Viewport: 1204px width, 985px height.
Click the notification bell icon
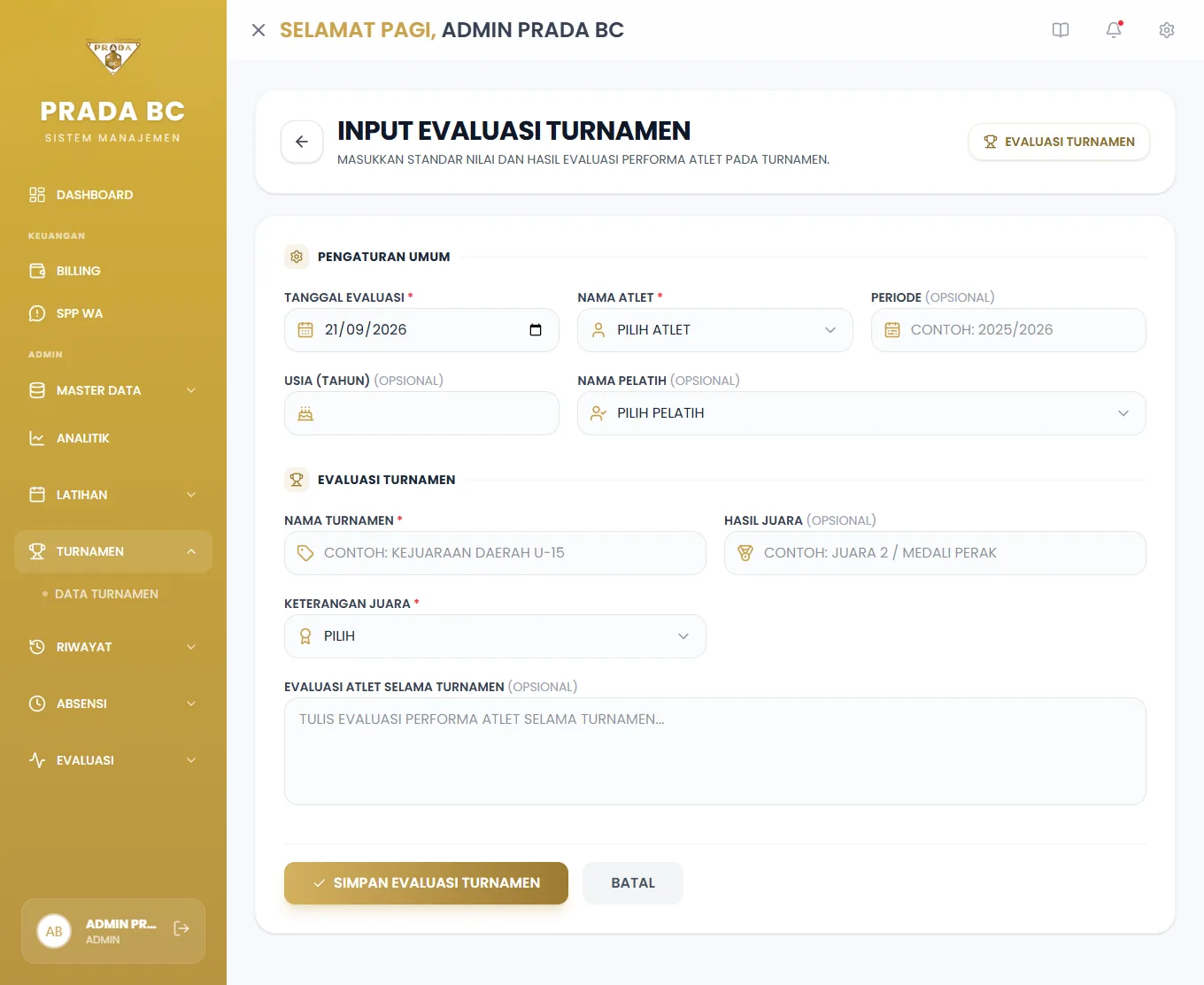click(1114, 30)
